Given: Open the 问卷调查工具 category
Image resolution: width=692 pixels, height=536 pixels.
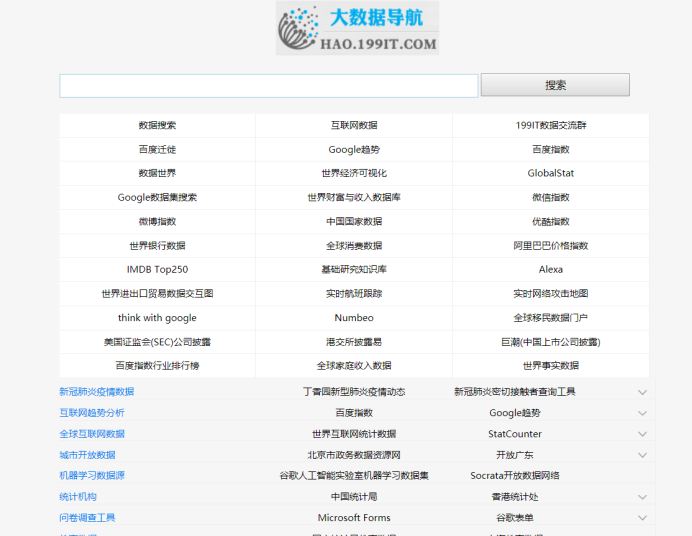Looking at the screenshot, I should coord(87,517).
